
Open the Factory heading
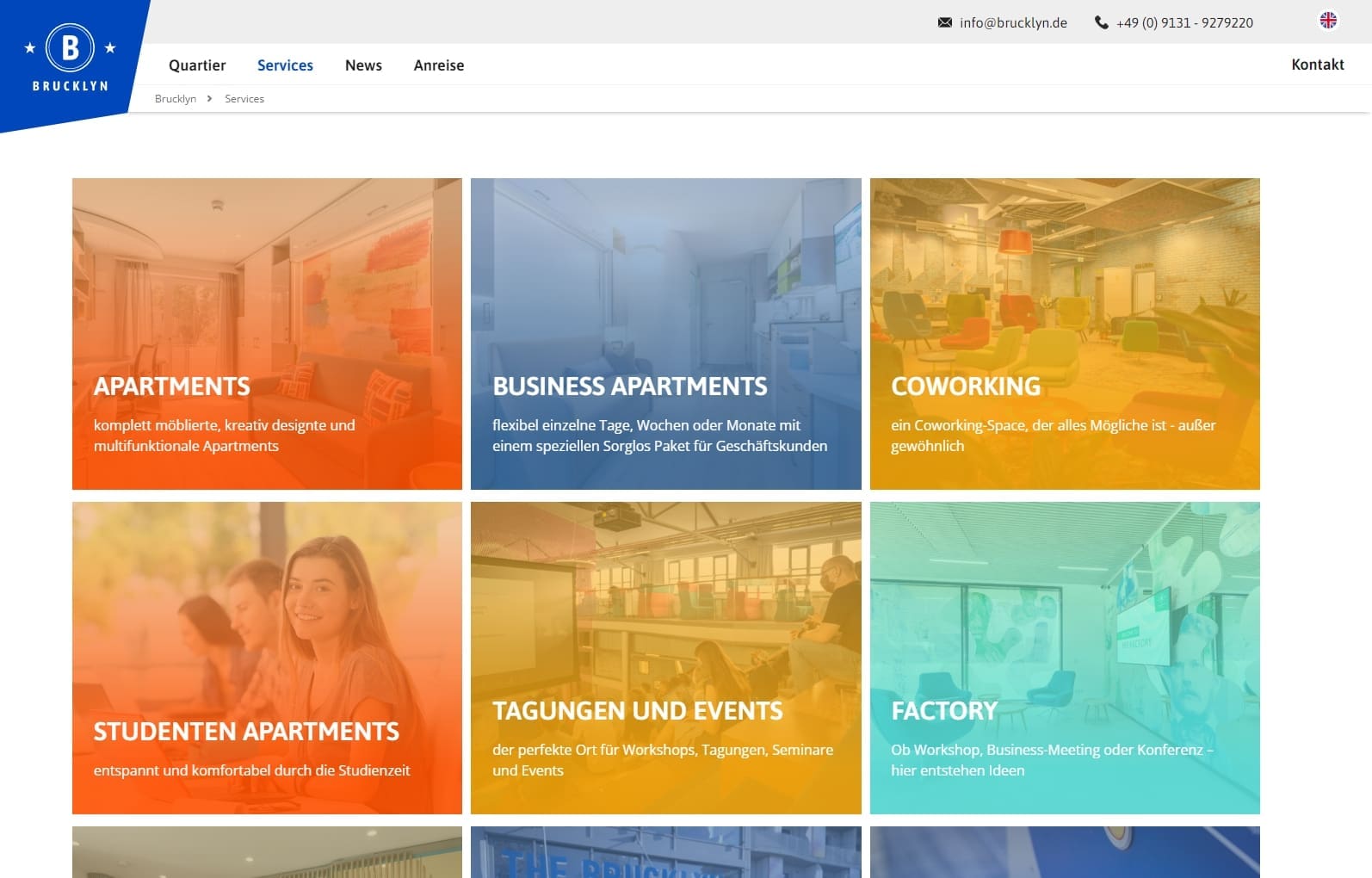tap(944, 711)
